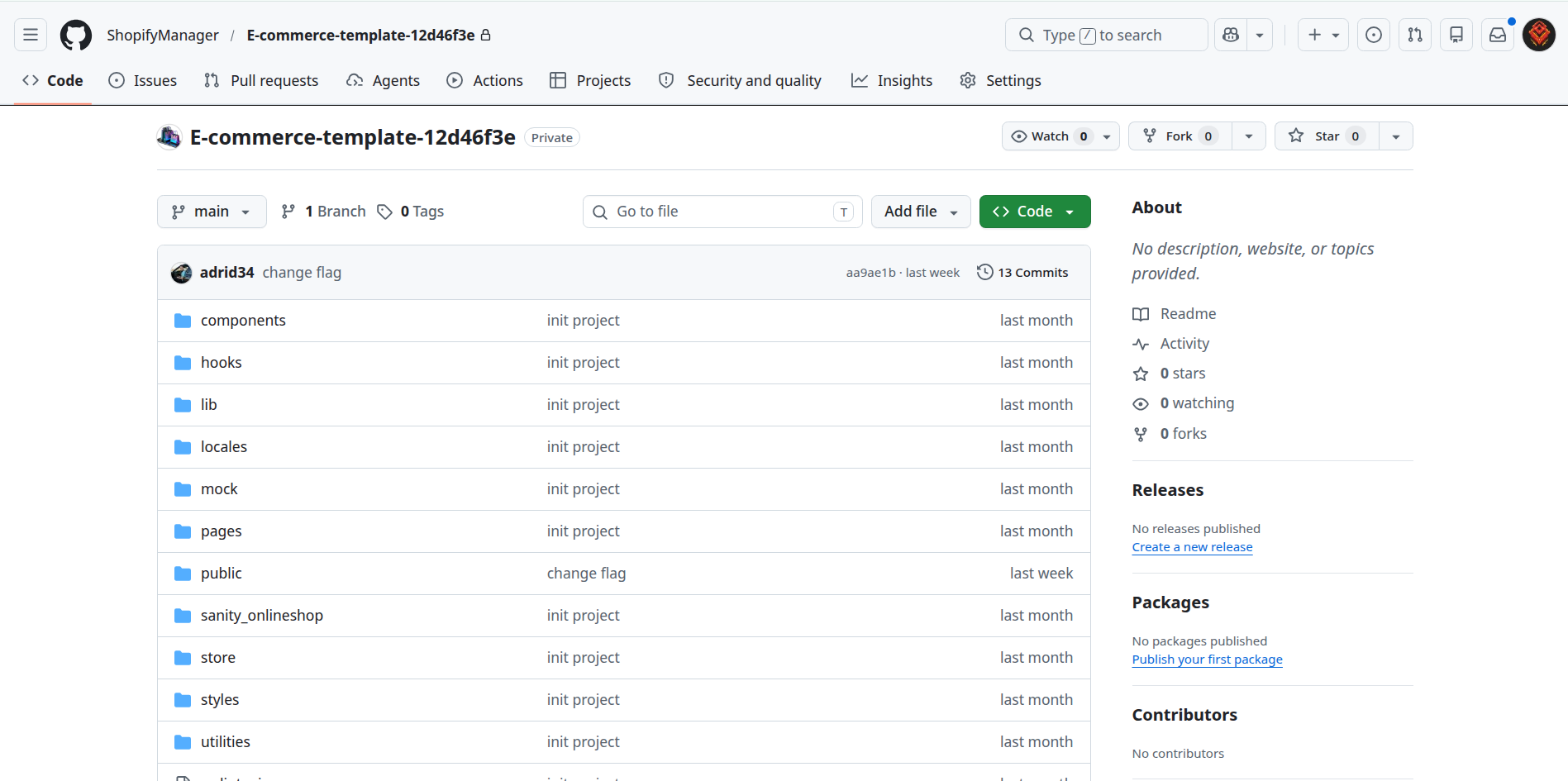The height and width of the screenshot is (781, 1568).
Task: Open the repository Settings tab
Action: [x=1000, y=80]
